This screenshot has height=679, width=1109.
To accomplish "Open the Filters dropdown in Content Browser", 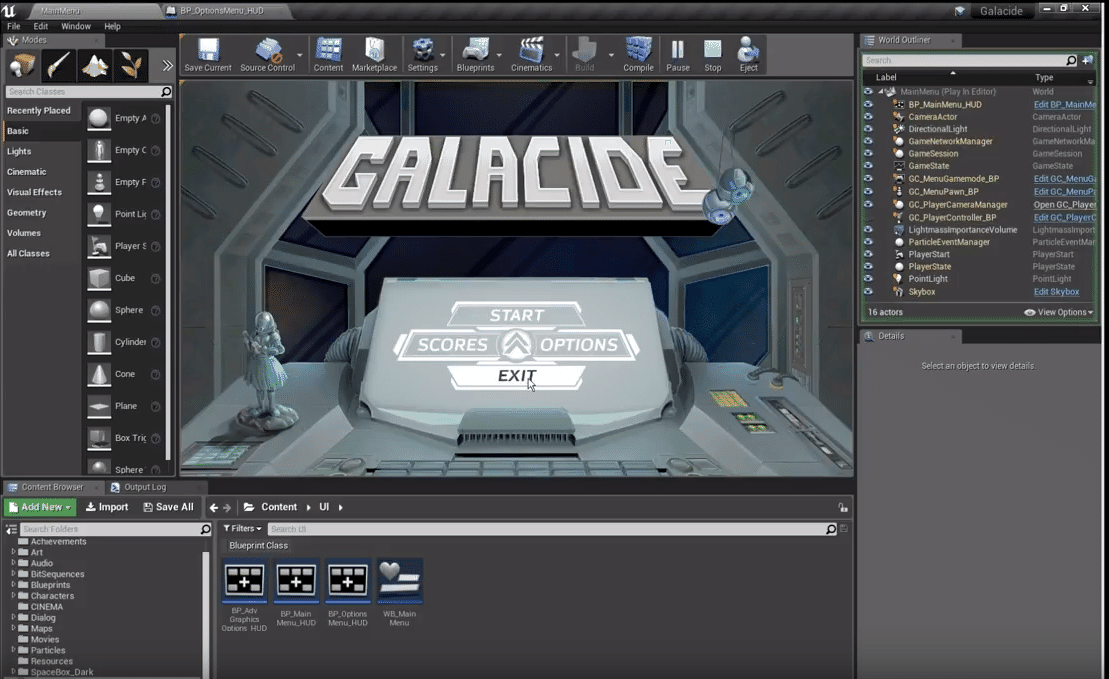I will (x=243, y=528).
